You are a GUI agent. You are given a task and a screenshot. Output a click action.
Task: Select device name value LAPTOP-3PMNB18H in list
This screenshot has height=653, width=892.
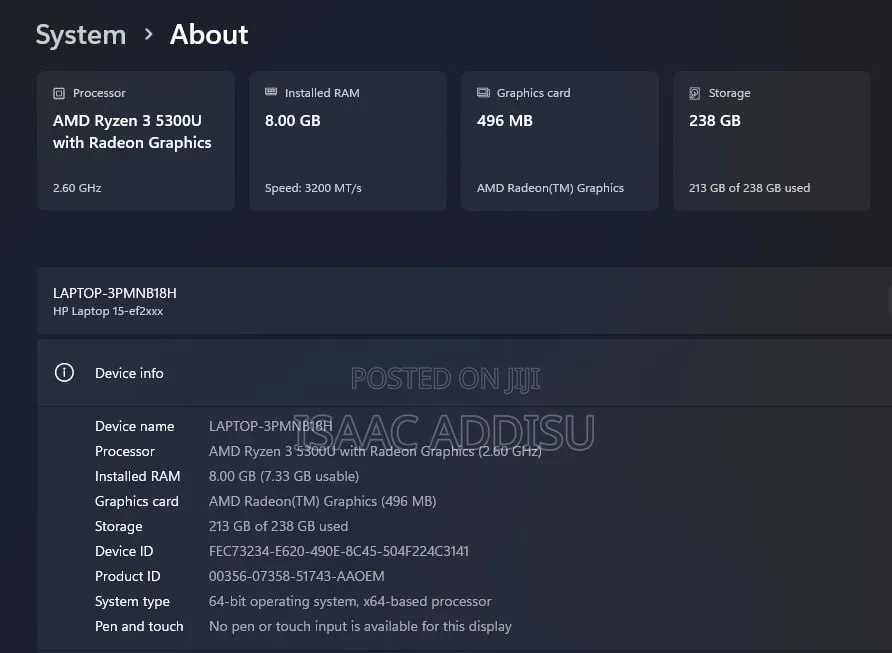(270, 426)
